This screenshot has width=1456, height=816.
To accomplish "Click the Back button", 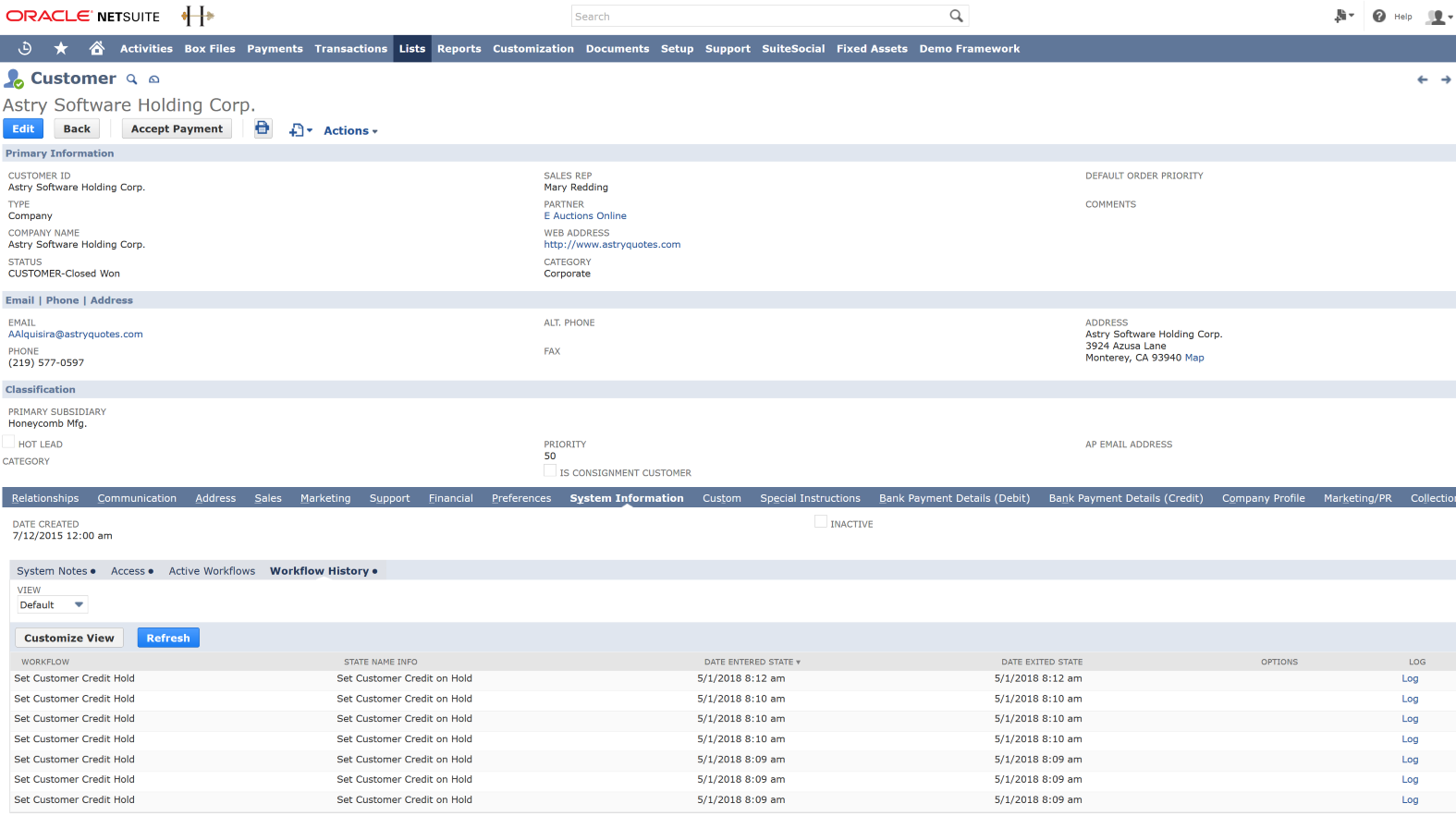I will tap(77, 128).
